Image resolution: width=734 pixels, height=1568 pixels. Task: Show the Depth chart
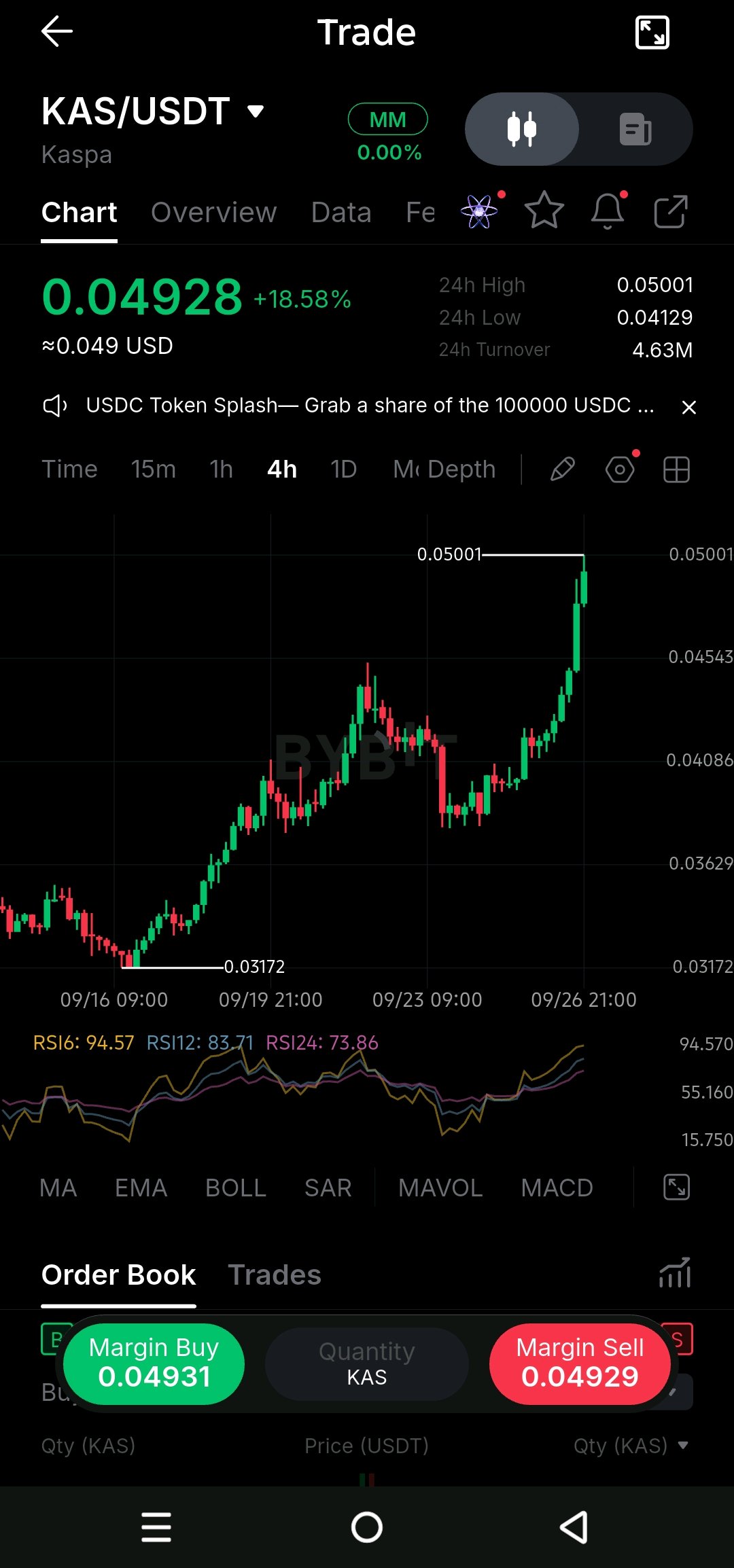click(x=461, y=469)
